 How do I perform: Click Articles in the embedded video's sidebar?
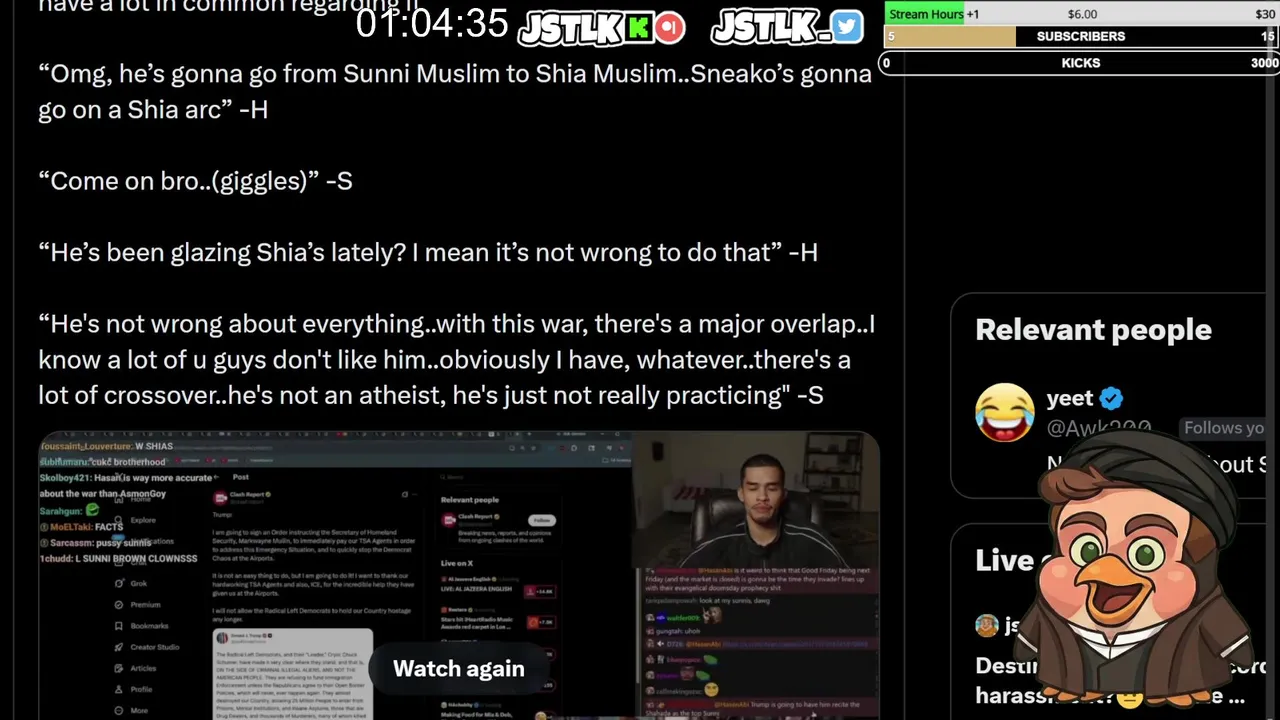(143, 668)
